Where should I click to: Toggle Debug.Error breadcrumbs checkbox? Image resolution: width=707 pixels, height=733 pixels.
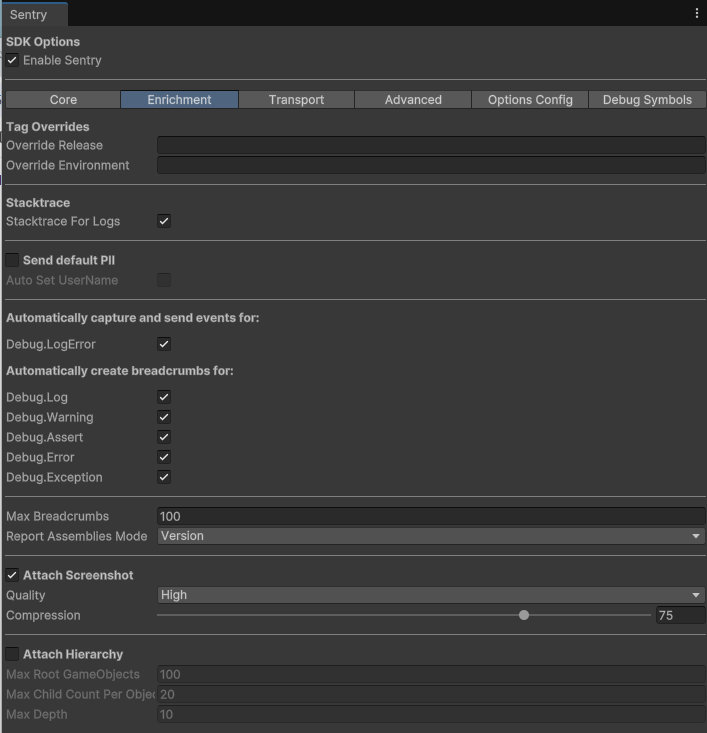164,457
